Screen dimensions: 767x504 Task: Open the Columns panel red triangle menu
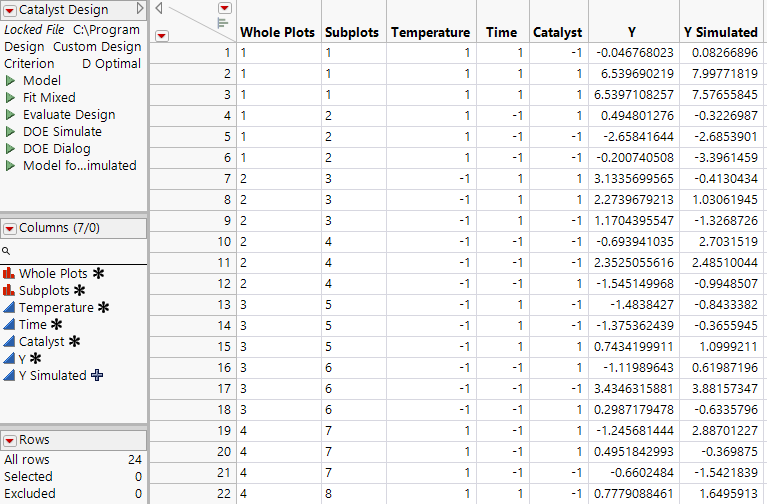click(10, 228)
